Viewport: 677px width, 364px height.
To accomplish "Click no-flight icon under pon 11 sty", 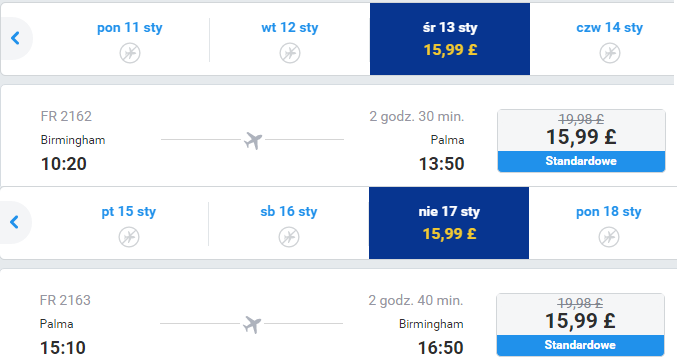I will [130, 53].
